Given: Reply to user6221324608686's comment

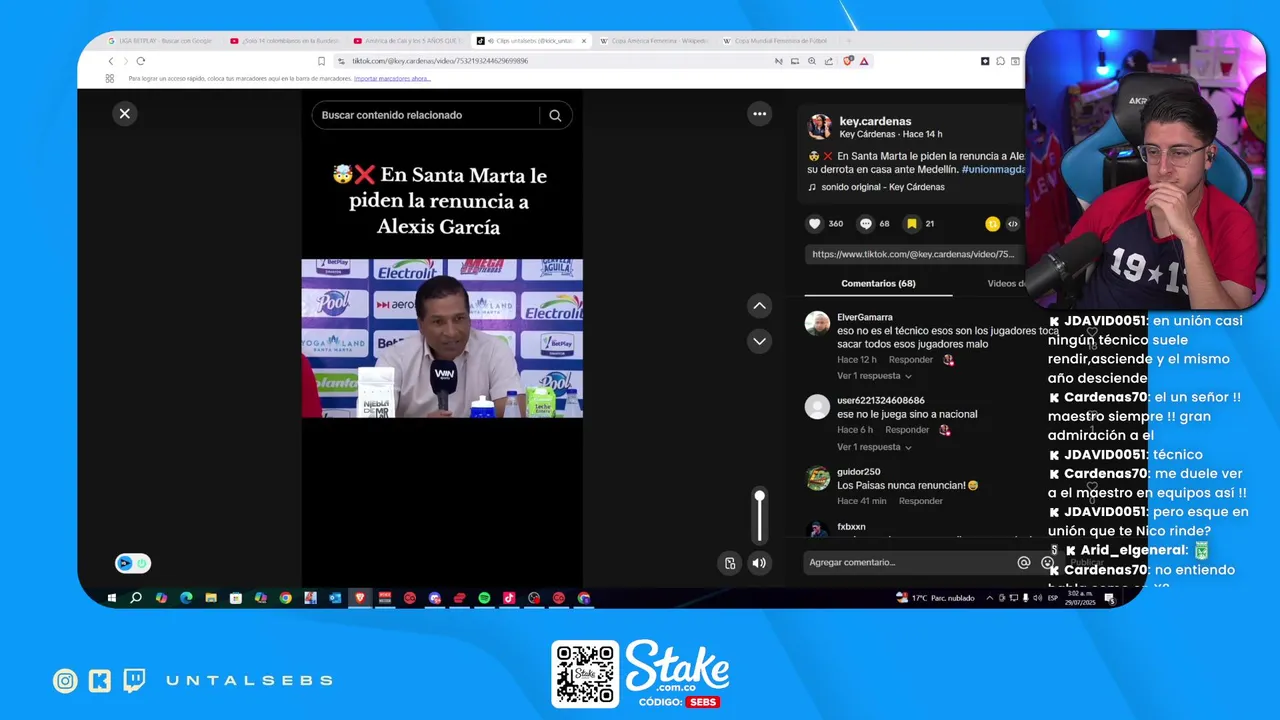Looking at the screenshot, I should pyautogui.click(x=907, y=430).
